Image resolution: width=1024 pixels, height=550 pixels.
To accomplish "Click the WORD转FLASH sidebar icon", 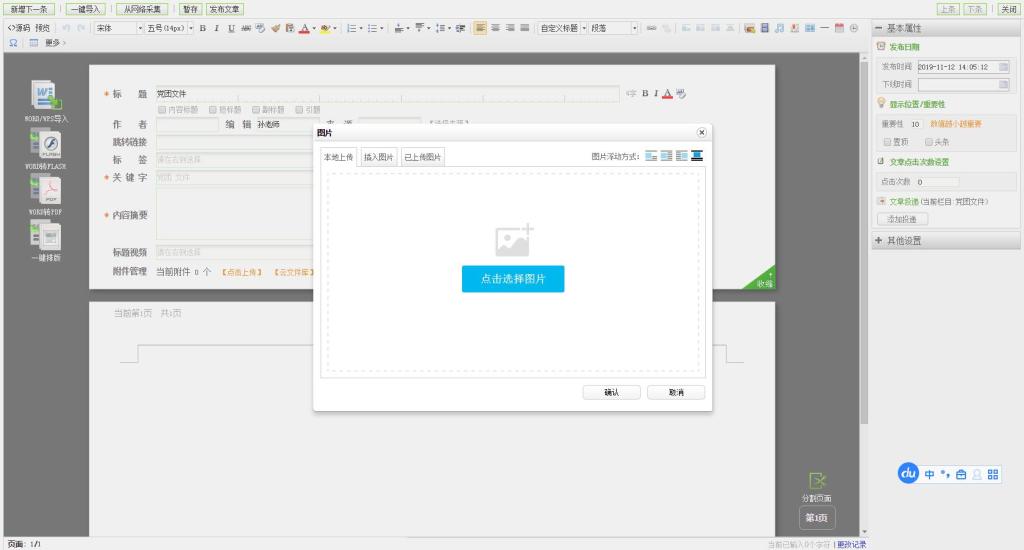I will (x=46, y=146).
